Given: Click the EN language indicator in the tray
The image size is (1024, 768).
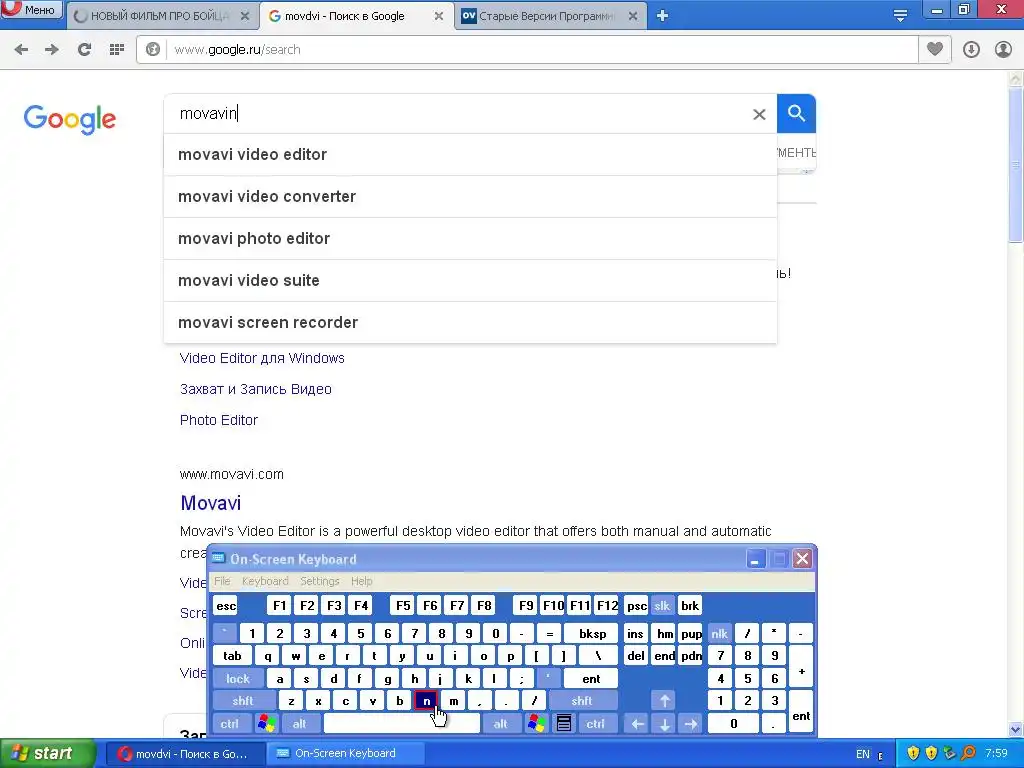Looking at the screenshot, I should (x=863, y=754).
